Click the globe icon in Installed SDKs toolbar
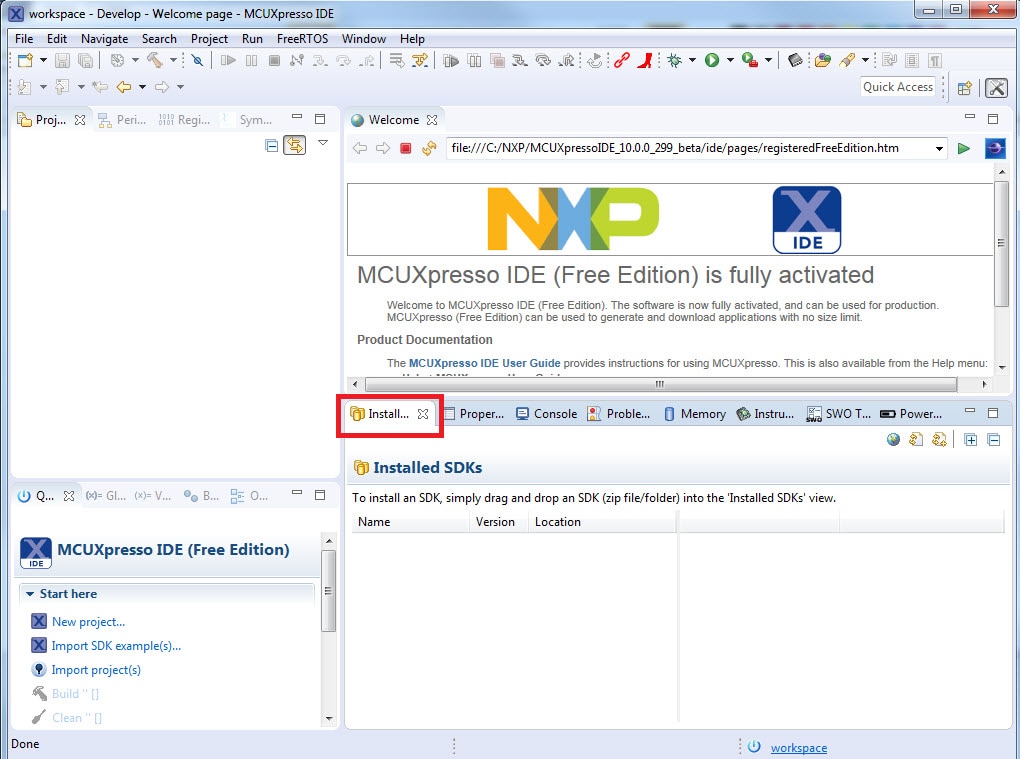Viewport: 1020px width, 759px height. click(894, 439)
